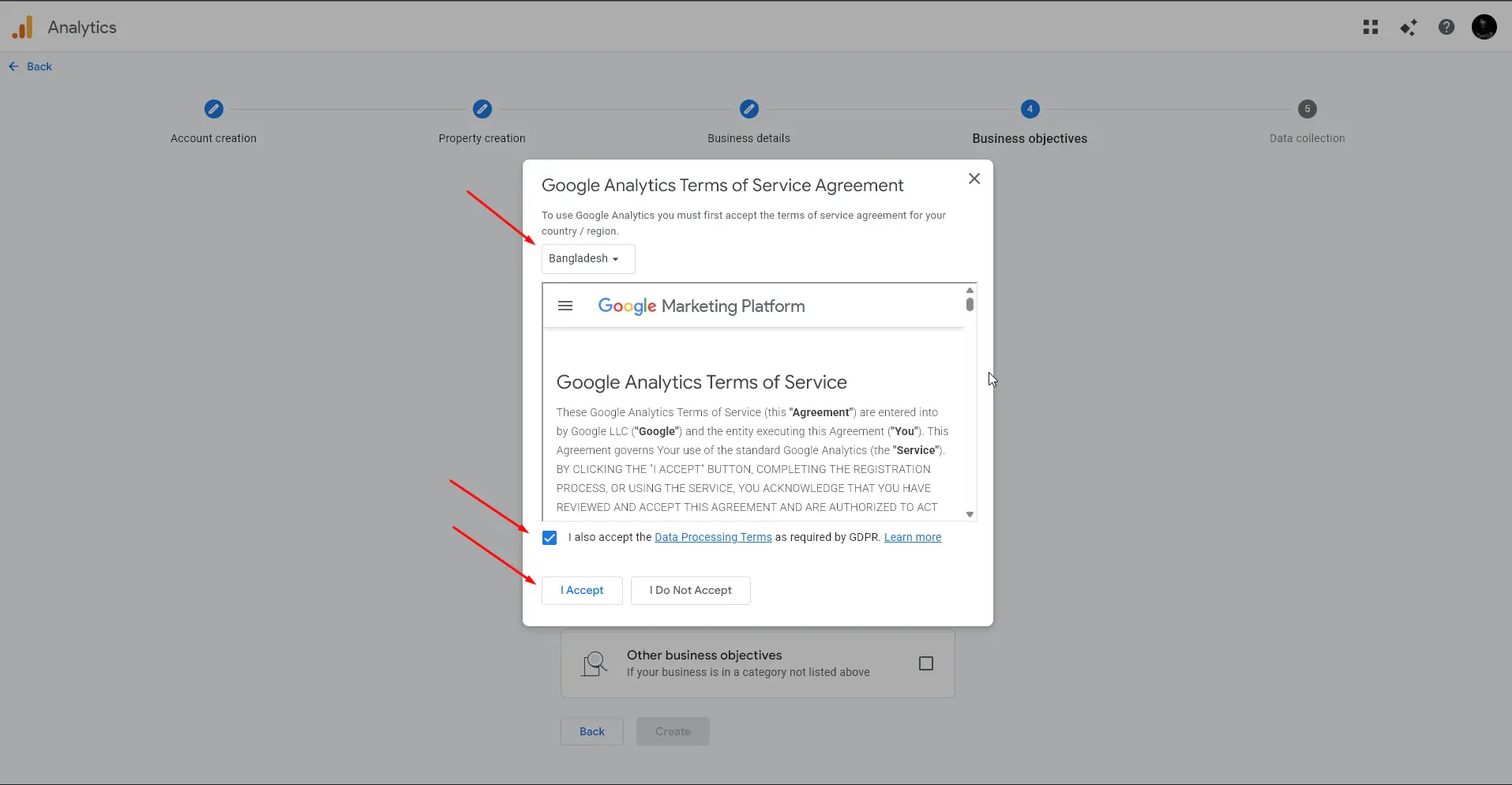Screen dimensions: 1512x785
Task: Click the terms scrollbar thumb
Action: tap(970, 304)
